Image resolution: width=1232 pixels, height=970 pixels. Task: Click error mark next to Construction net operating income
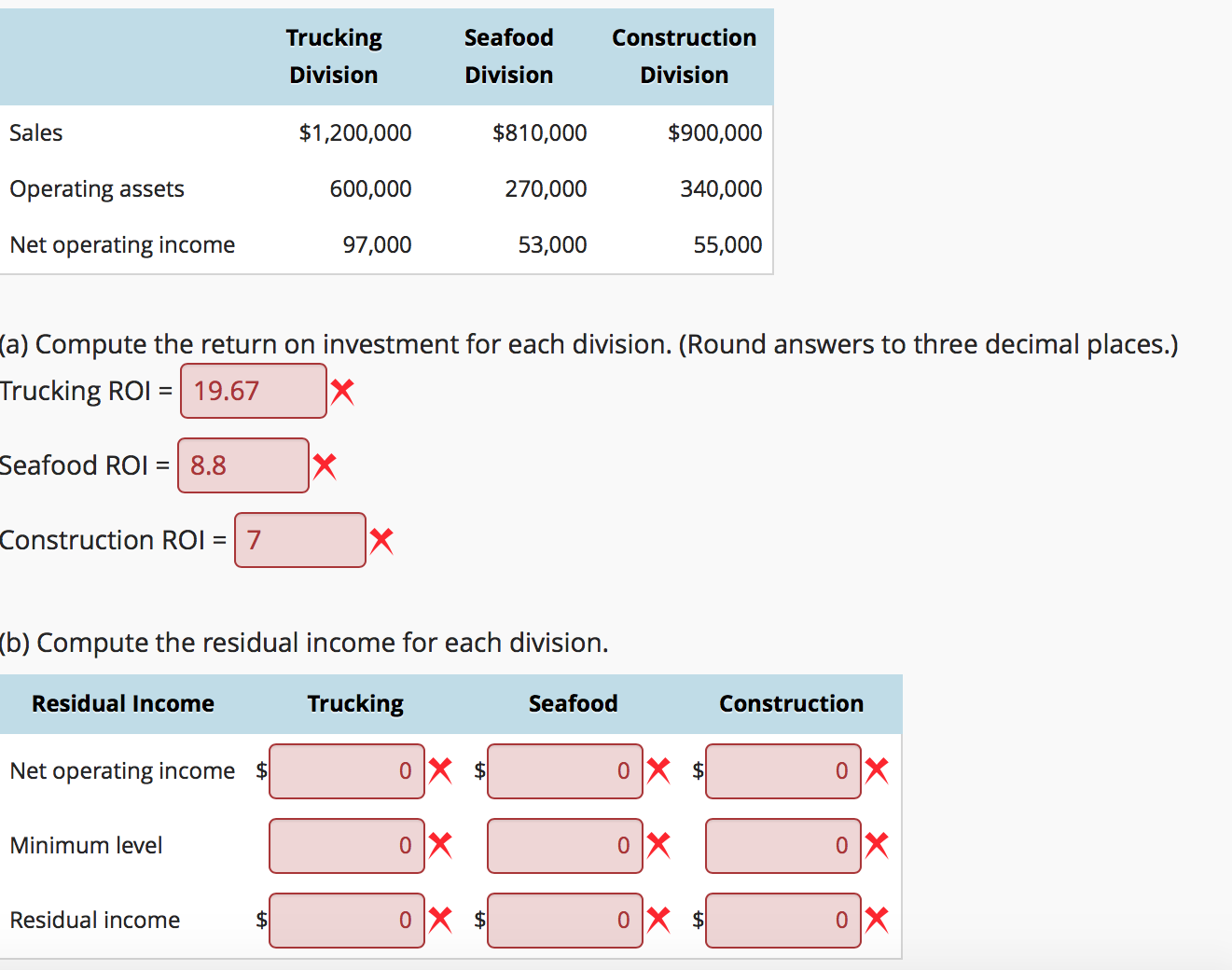[x=877, y=770]
